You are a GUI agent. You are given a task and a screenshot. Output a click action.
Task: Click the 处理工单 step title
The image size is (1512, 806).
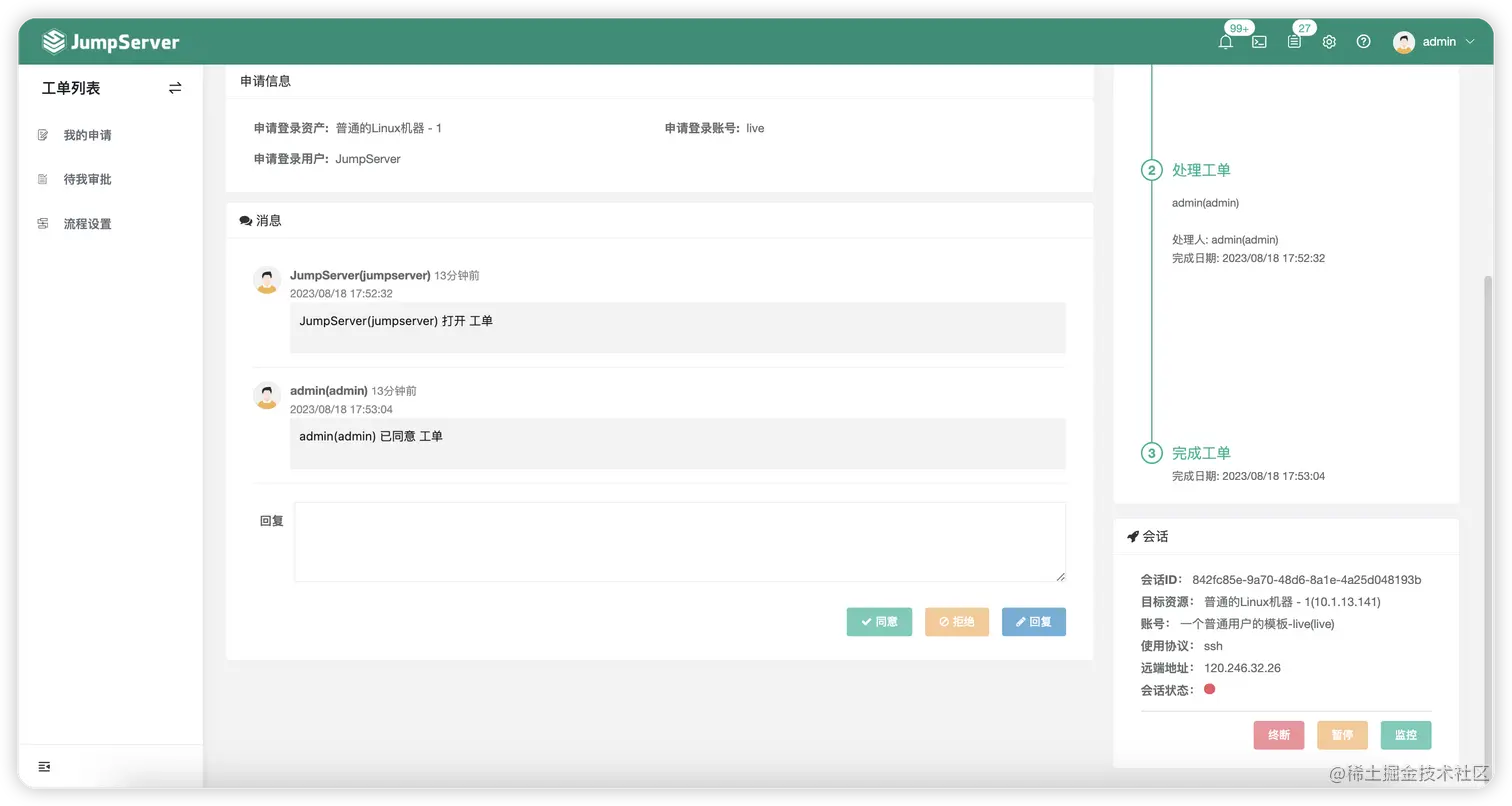1201,170
